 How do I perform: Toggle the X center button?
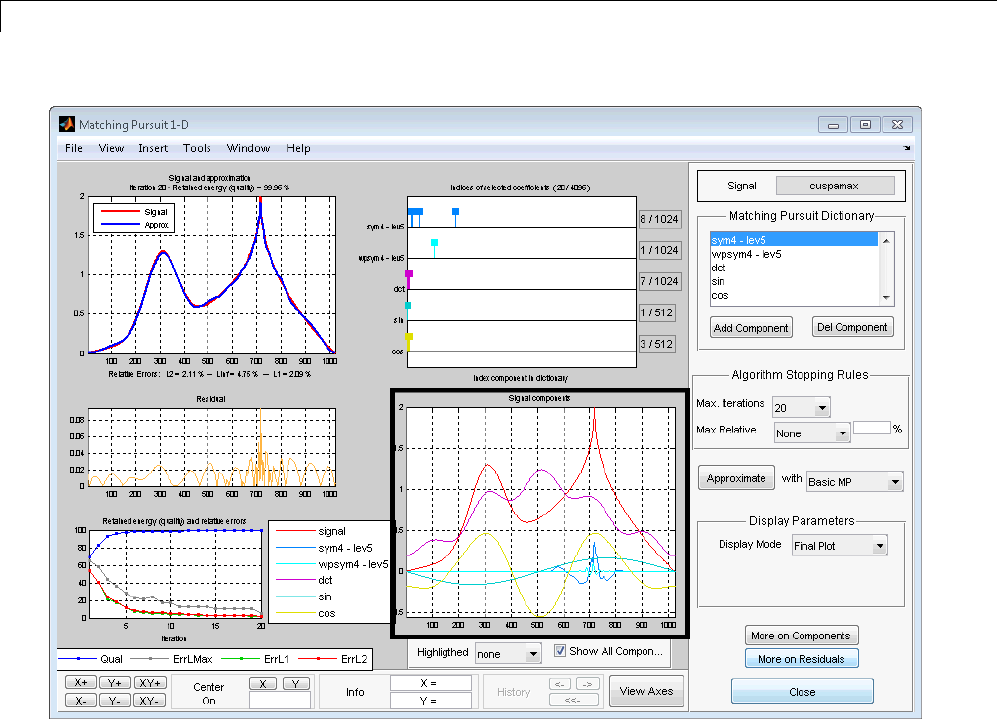[x=262, y=683]
